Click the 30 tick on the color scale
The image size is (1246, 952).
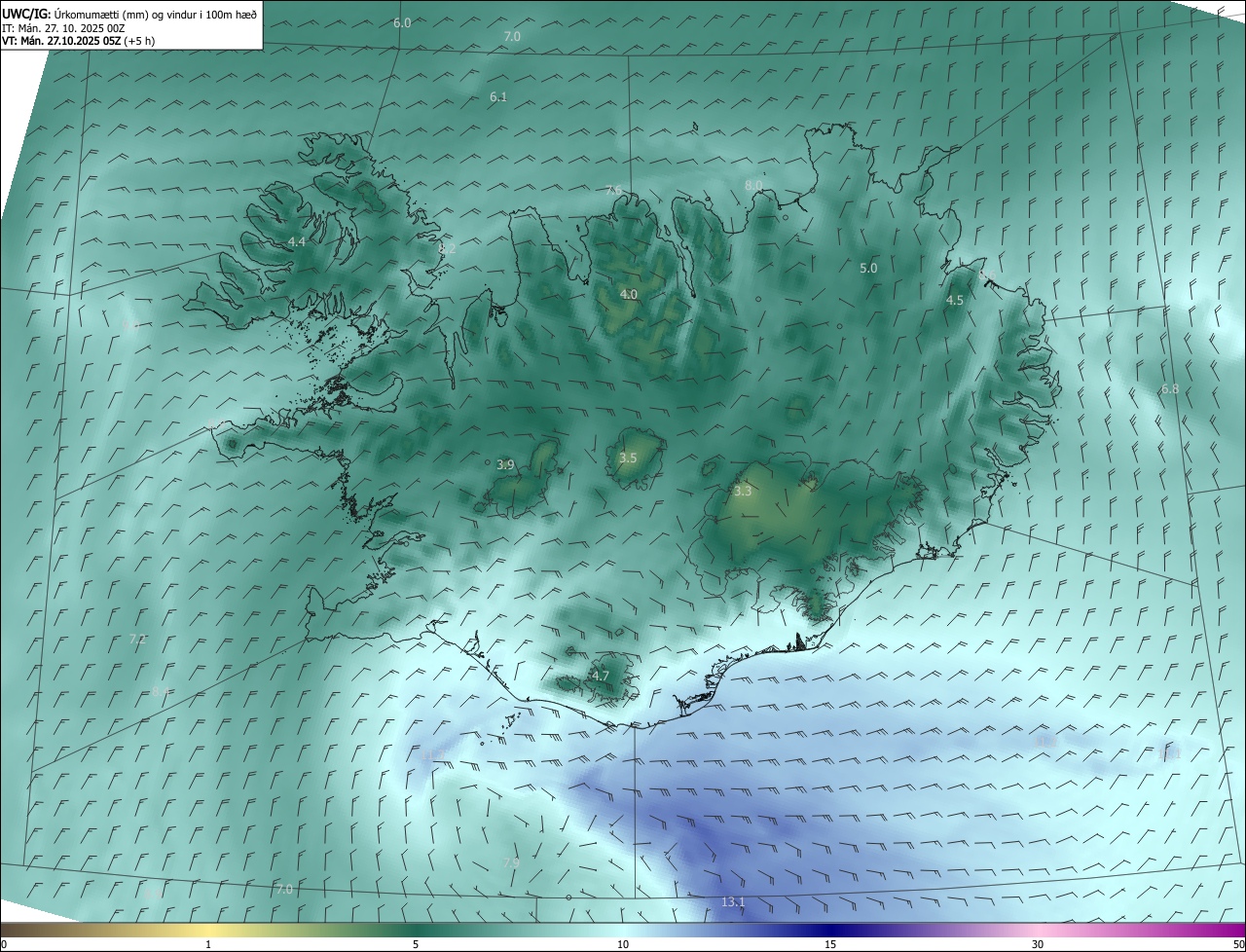point(1038,944)
